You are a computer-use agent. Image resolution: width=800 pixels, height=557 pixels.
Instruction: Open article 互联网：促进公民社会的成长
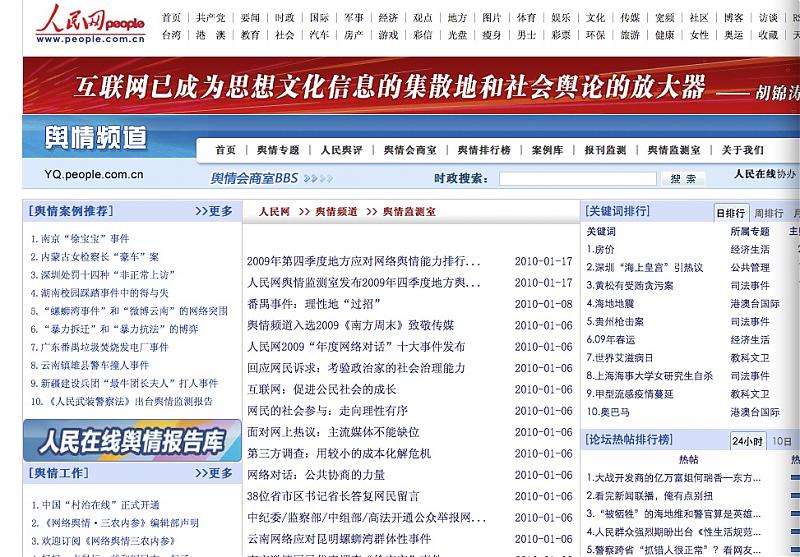tap(321, 389)
